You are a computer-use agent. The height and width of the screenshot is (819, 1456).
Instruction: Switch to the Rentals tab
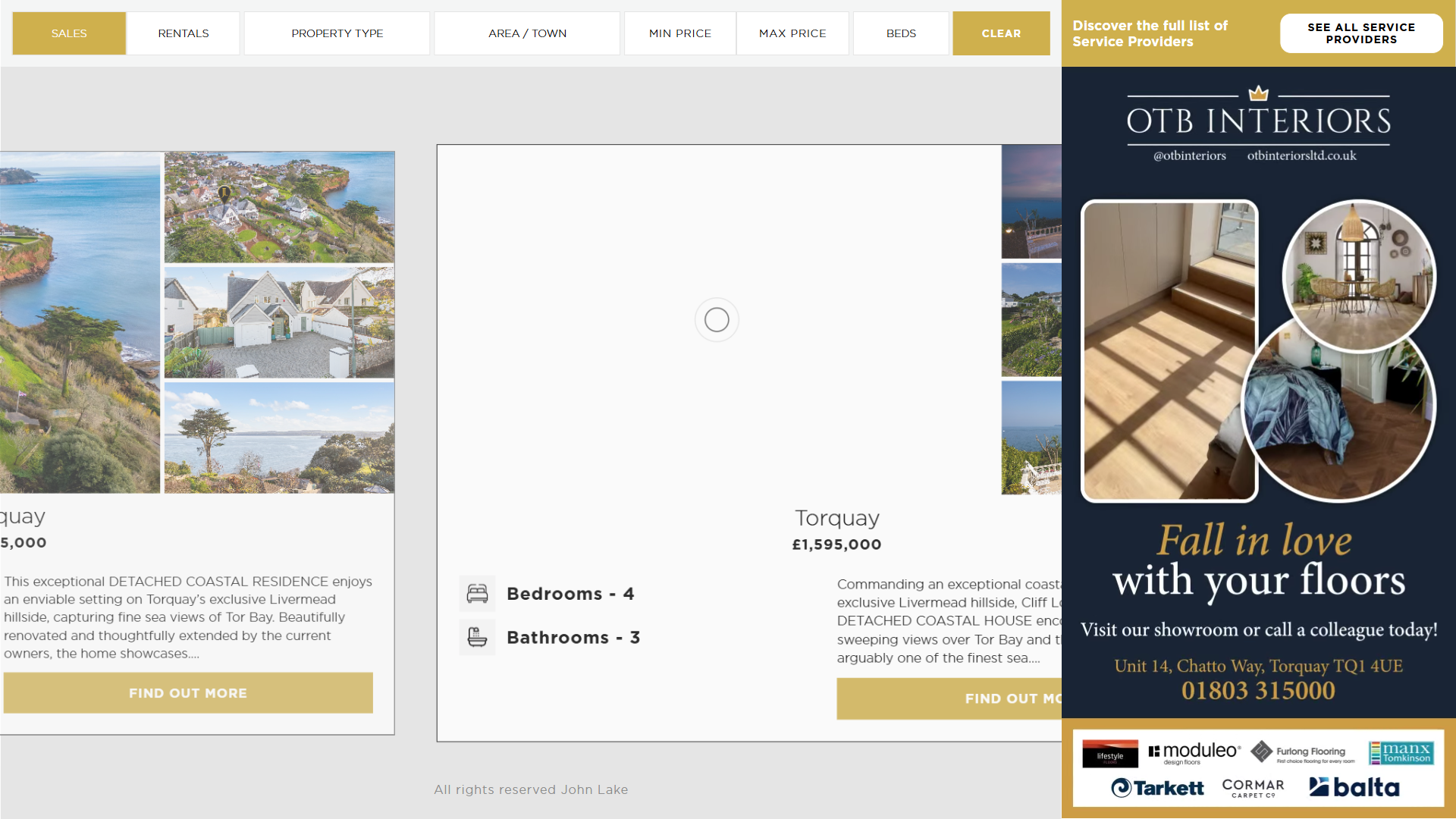(x=184, y=33)
